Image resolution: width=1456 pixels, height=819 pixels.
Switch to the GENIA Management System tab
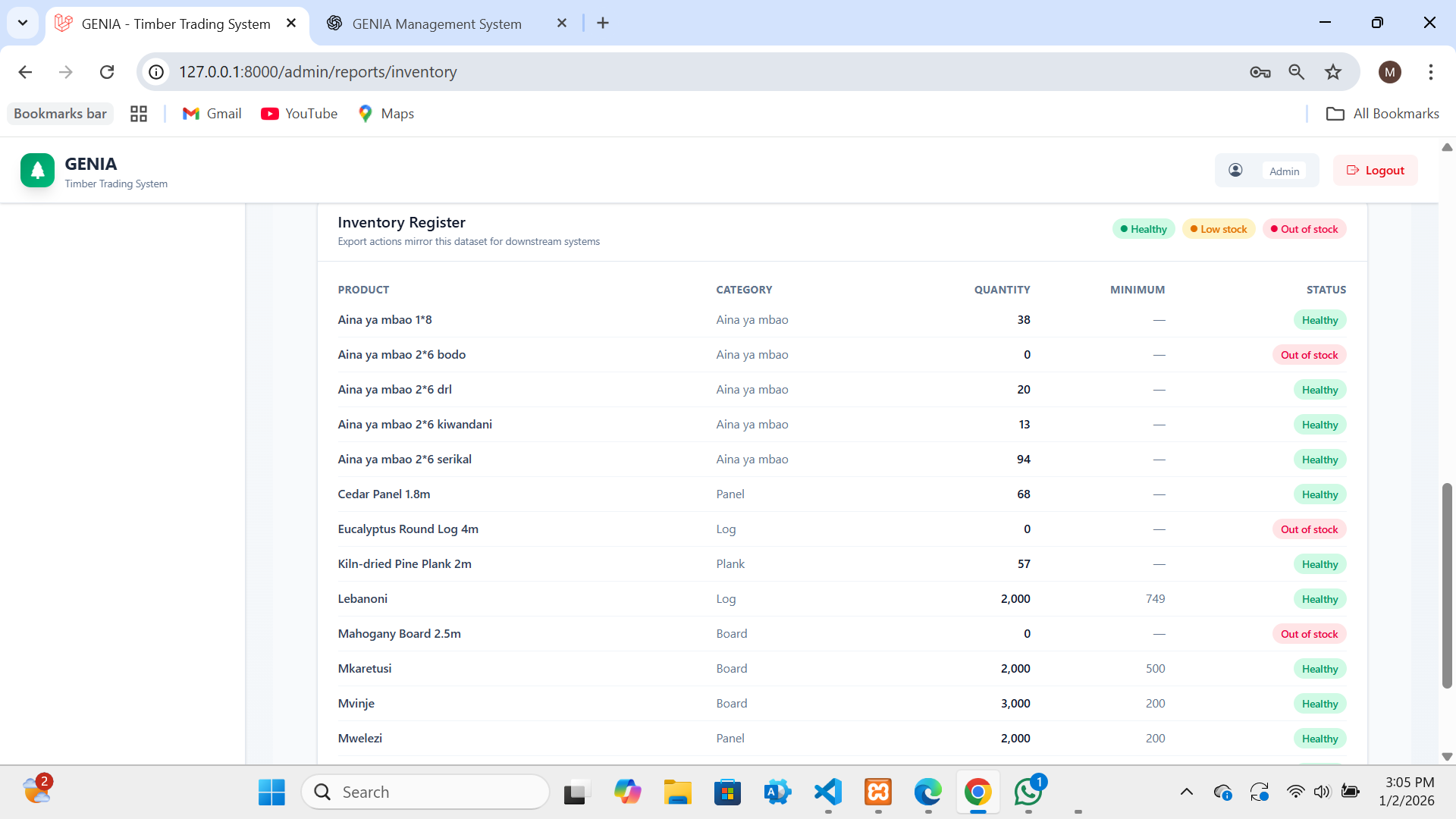[x=436, y=24]
